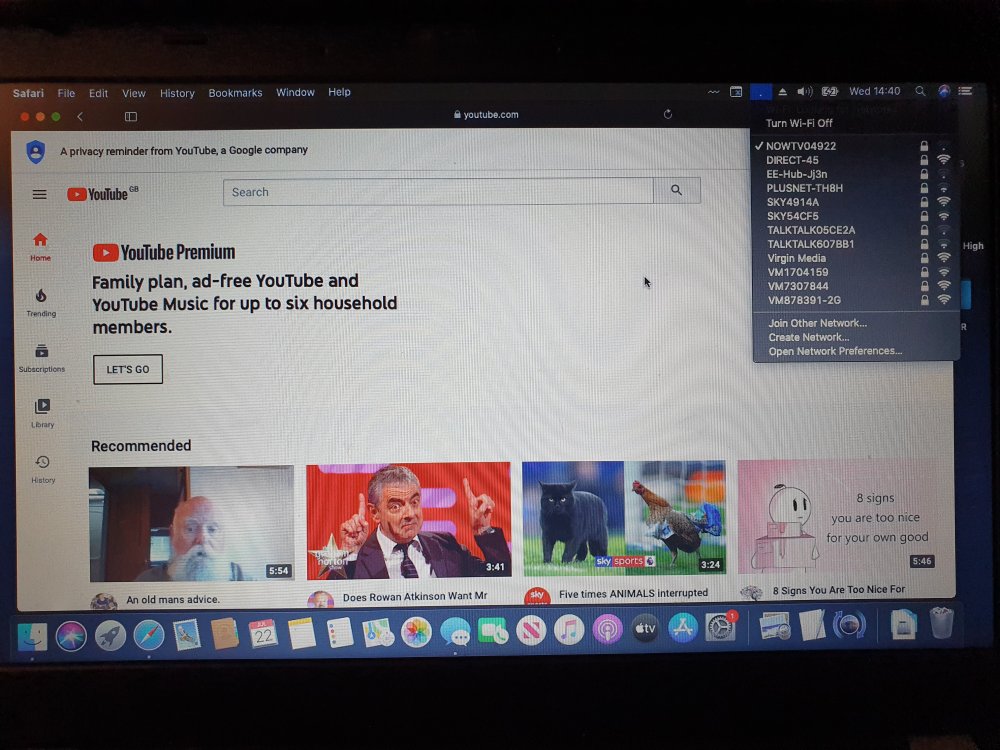
Task: Click the Siri icon in the menu bar
Action: tap(944, 91)
